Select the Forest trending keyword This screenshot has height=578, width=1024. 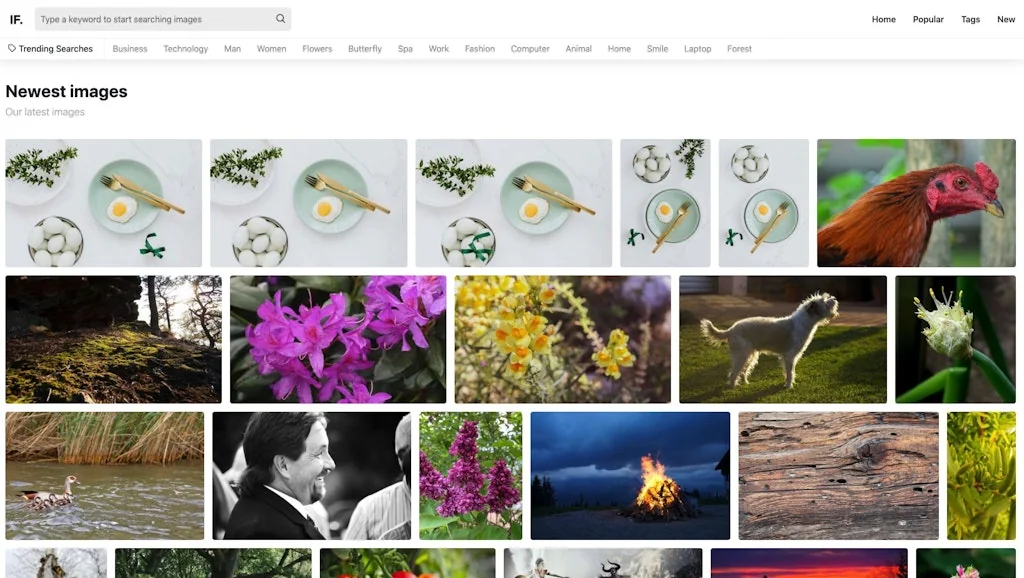[739, 48]
